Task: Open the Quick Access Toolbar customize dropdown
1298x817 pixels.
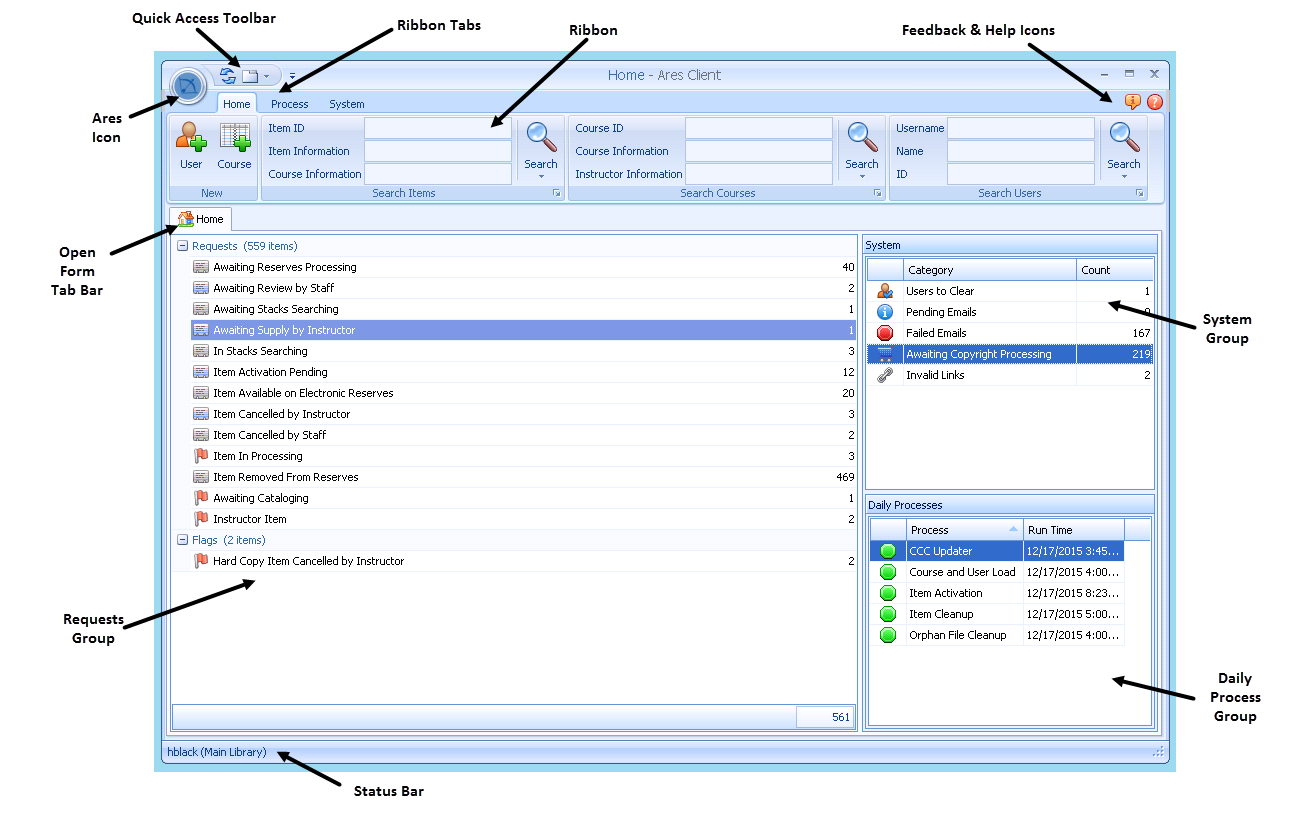Action: (x=292, y=76)
